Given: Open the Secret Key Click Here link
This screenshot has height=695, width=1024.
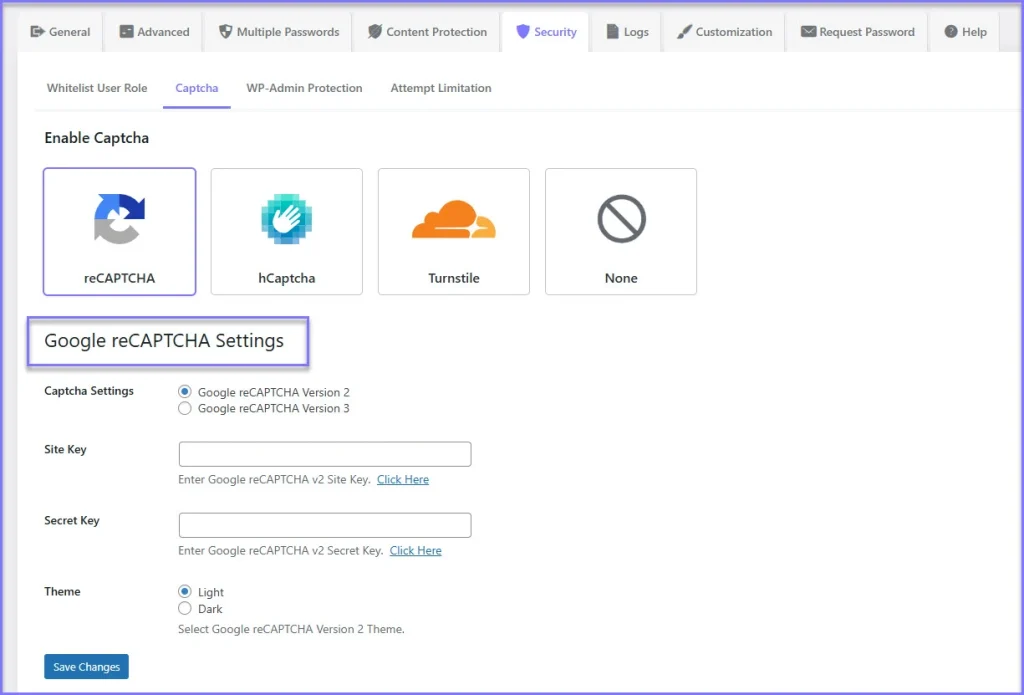Looking at the screenshot, I should [x=415, y=550].
